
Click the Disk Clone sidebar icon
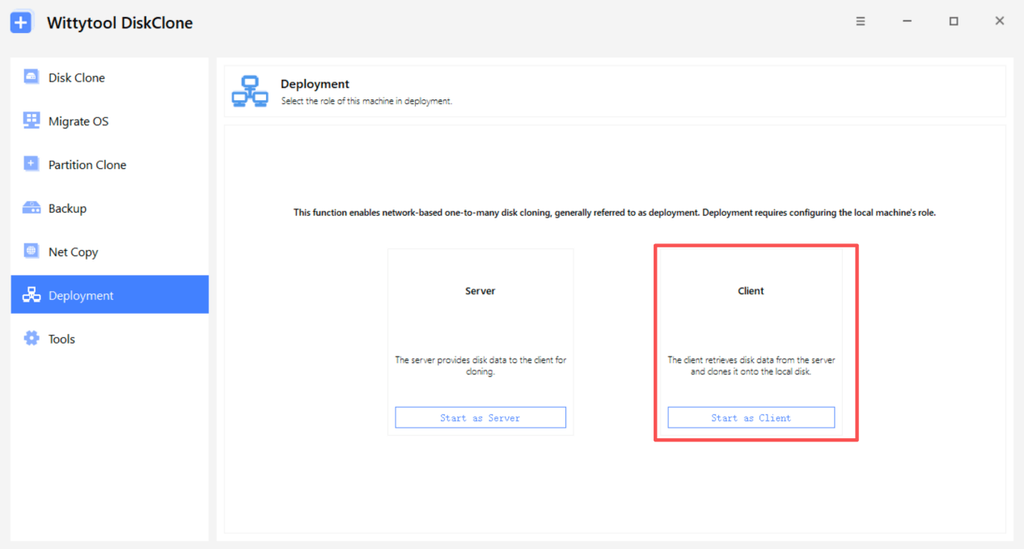click(31, 77)
